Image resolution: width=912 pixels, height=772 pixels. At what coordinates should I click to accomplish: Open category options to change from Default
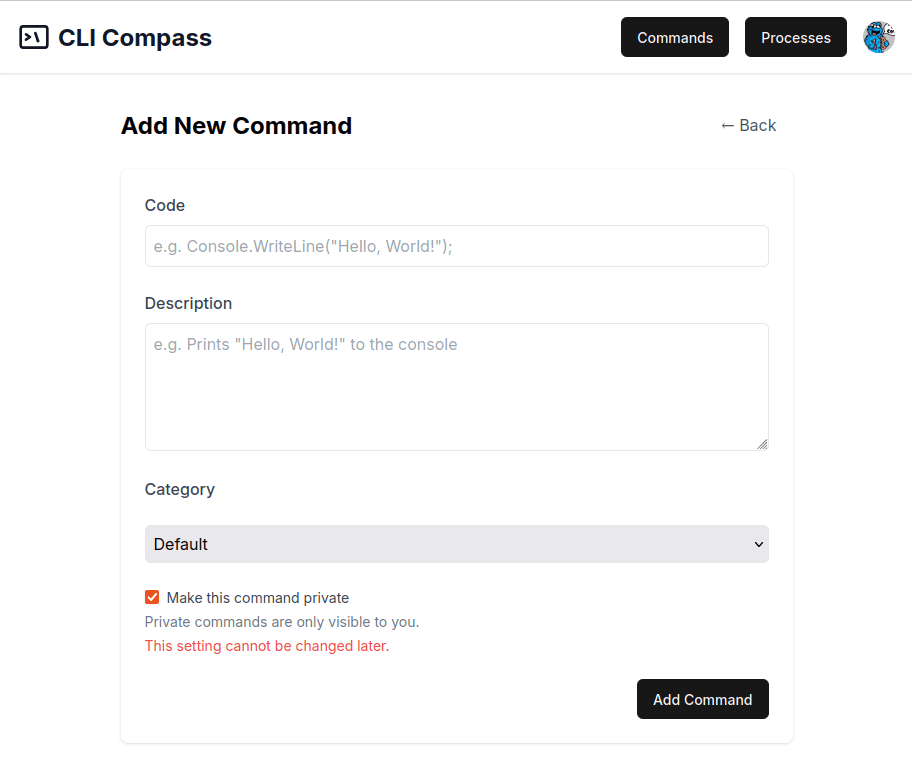click(456, 544)
